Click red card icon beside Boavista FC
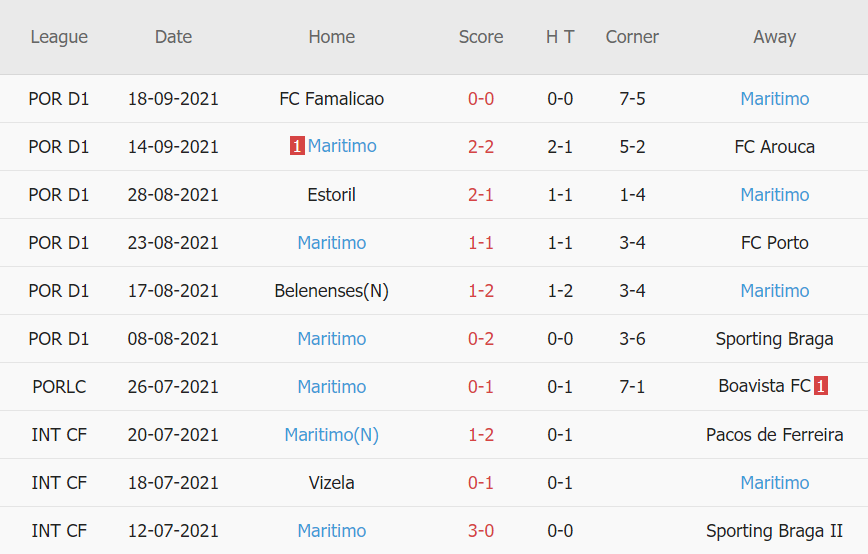868x554 pixels. 821,387
